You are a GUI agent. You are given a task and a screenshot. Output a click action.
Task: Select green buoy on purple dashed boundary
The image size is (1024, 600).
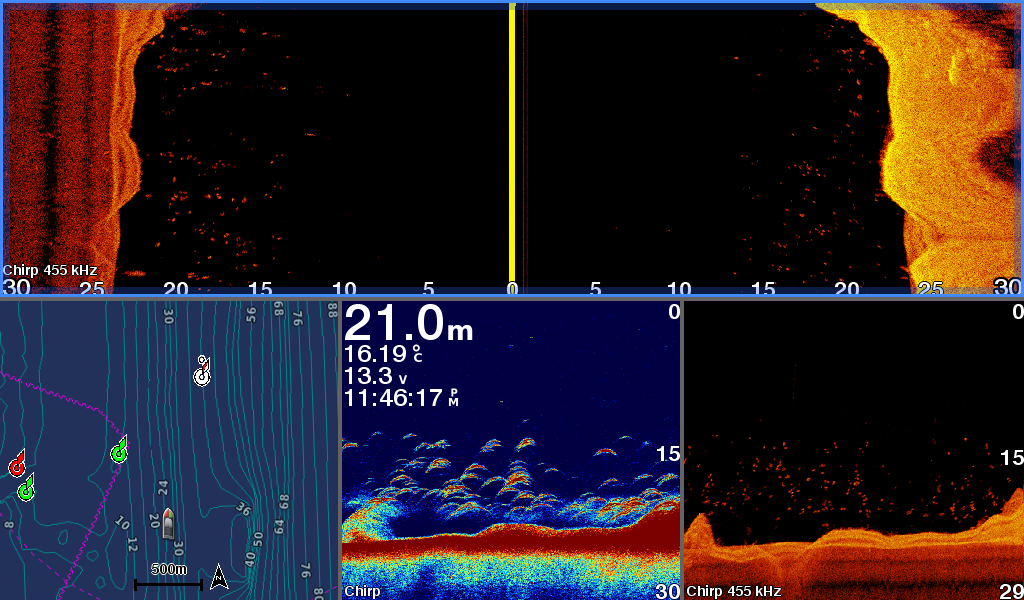tap(119, 451)
